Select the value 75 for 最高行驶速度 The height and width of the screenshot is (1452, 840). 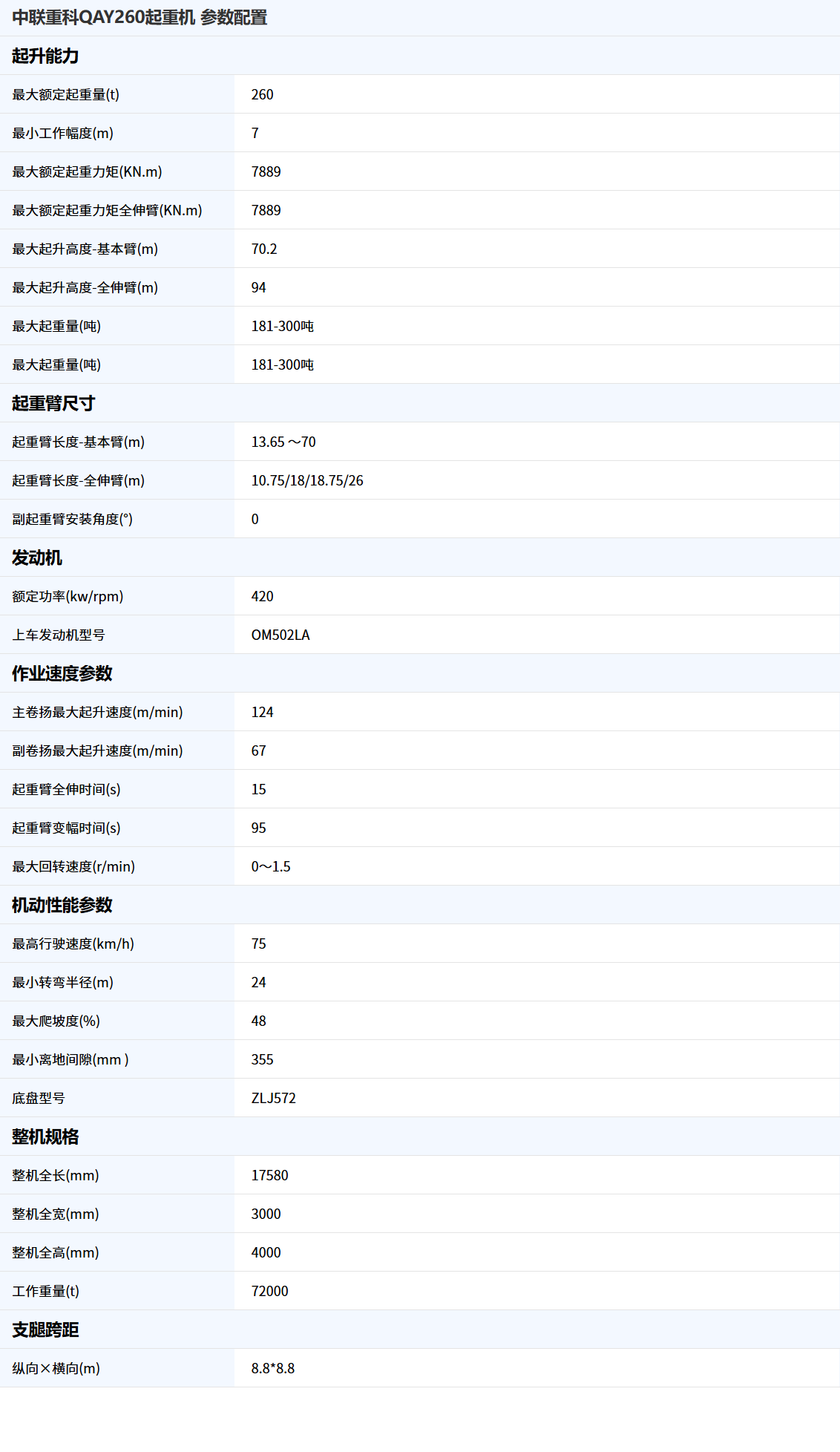tap(259, 944)
